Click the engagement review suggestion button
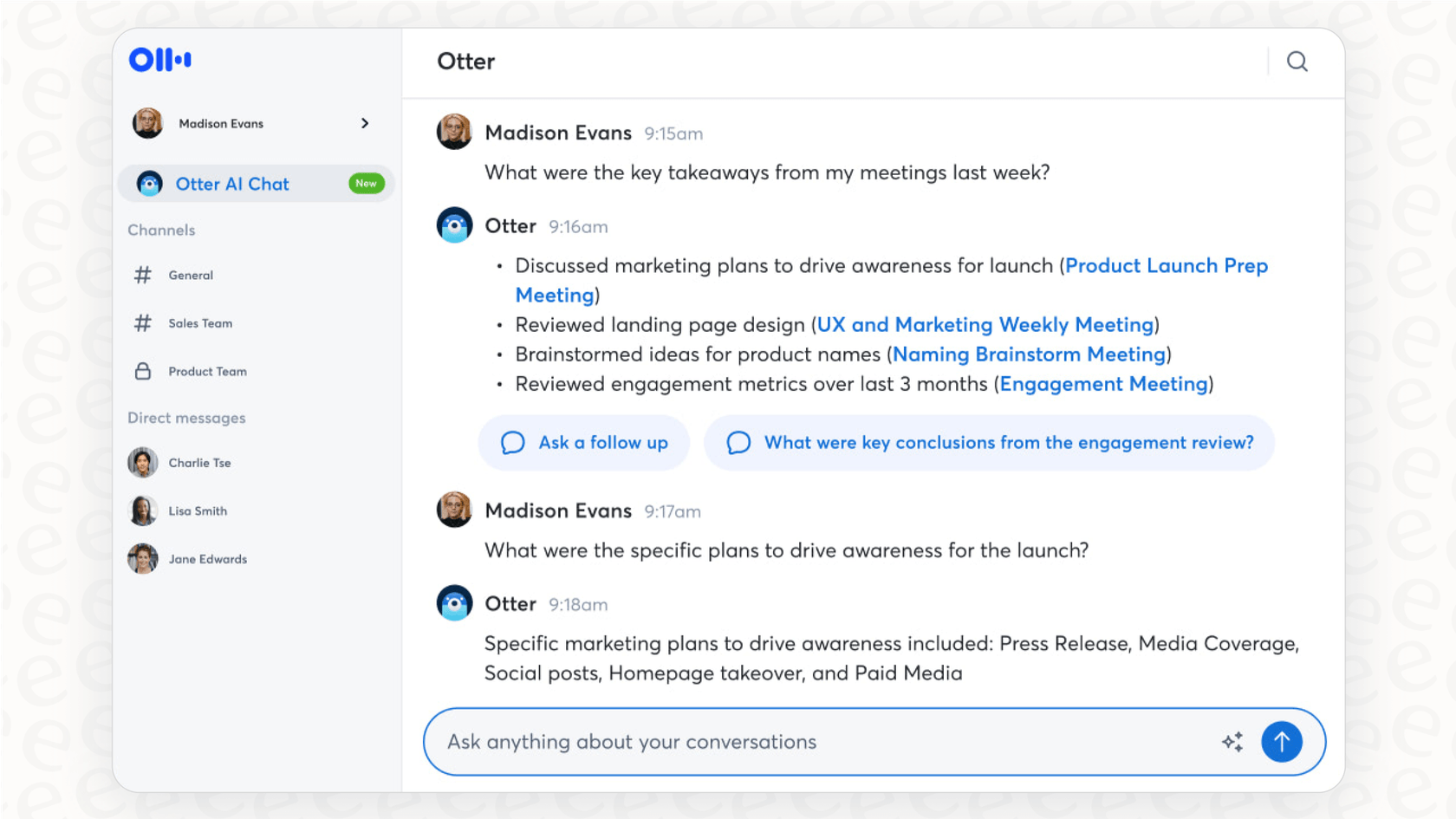This screenshot has width=1456, height=819. click(x=989, y=443)
